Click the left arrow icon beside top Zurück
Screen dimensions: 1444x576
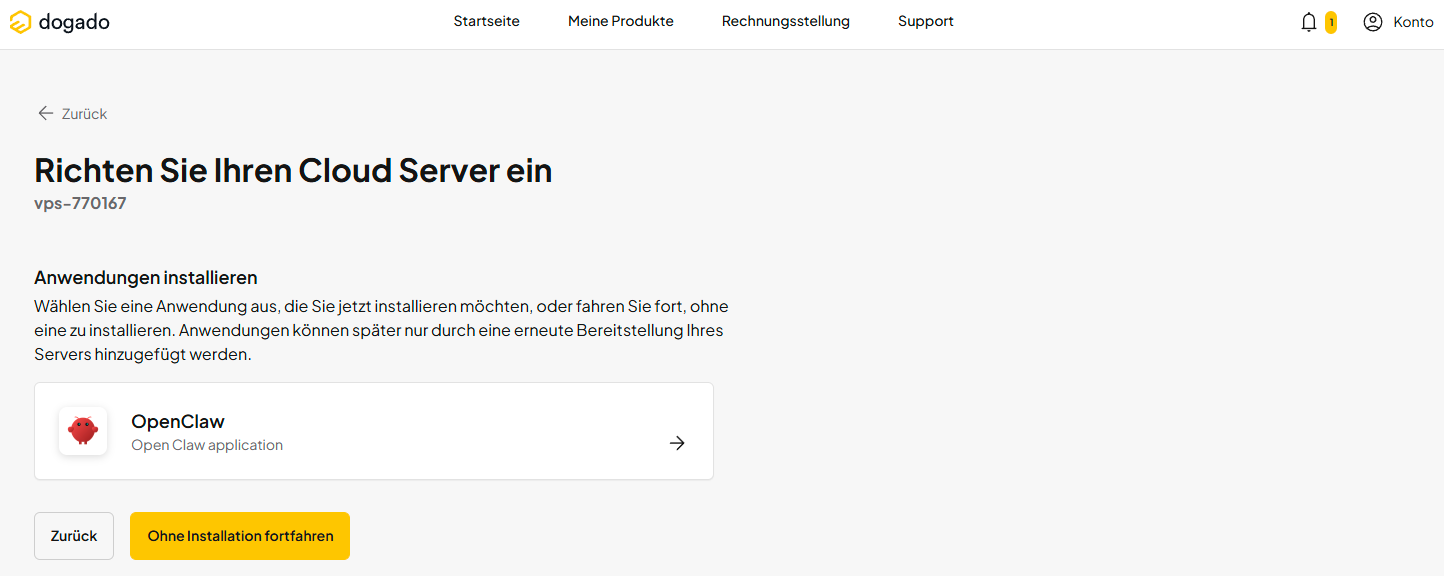coord(45,113)
